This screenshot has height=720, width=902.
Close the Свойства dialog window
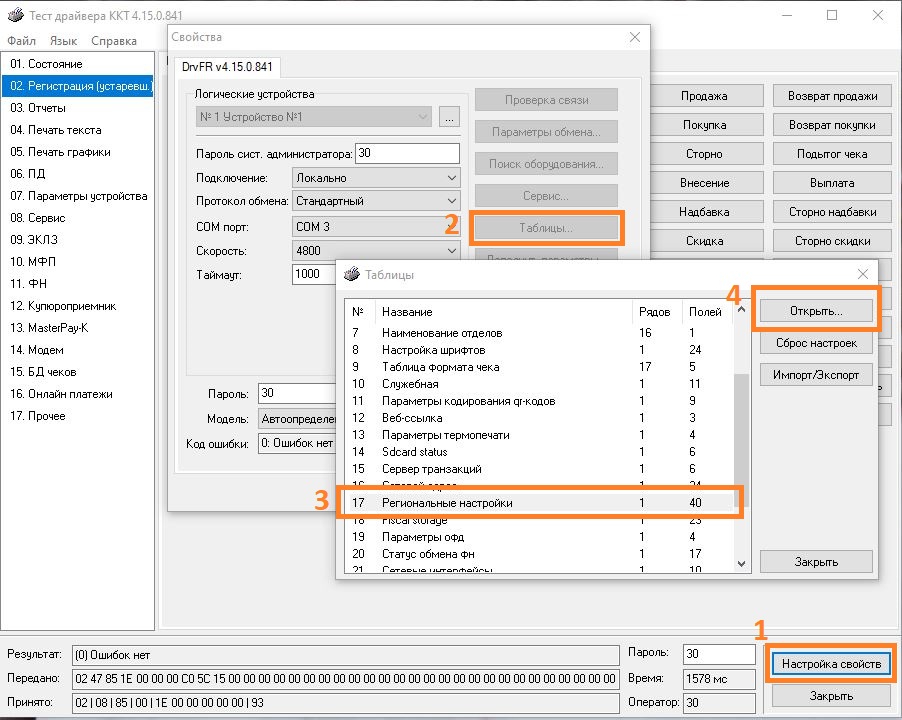click(634, 37)
